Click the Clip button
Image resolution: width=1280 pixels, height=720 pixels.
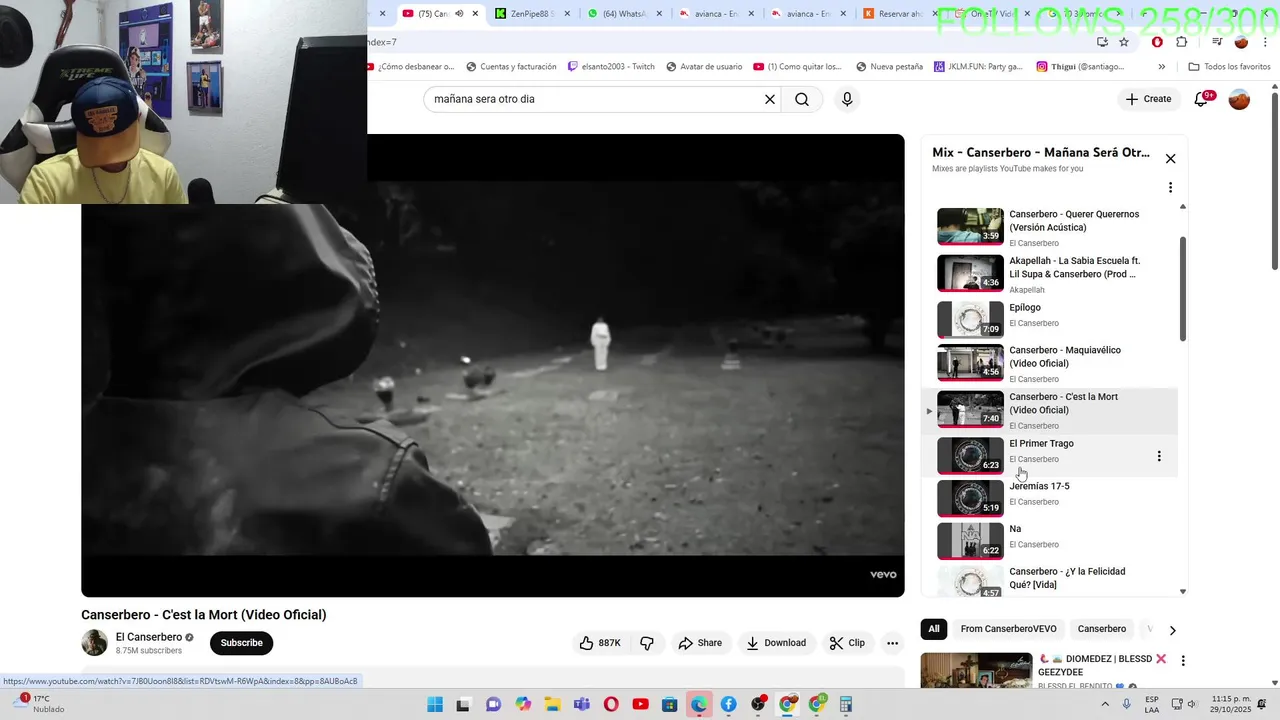click(x=847, y=643)
